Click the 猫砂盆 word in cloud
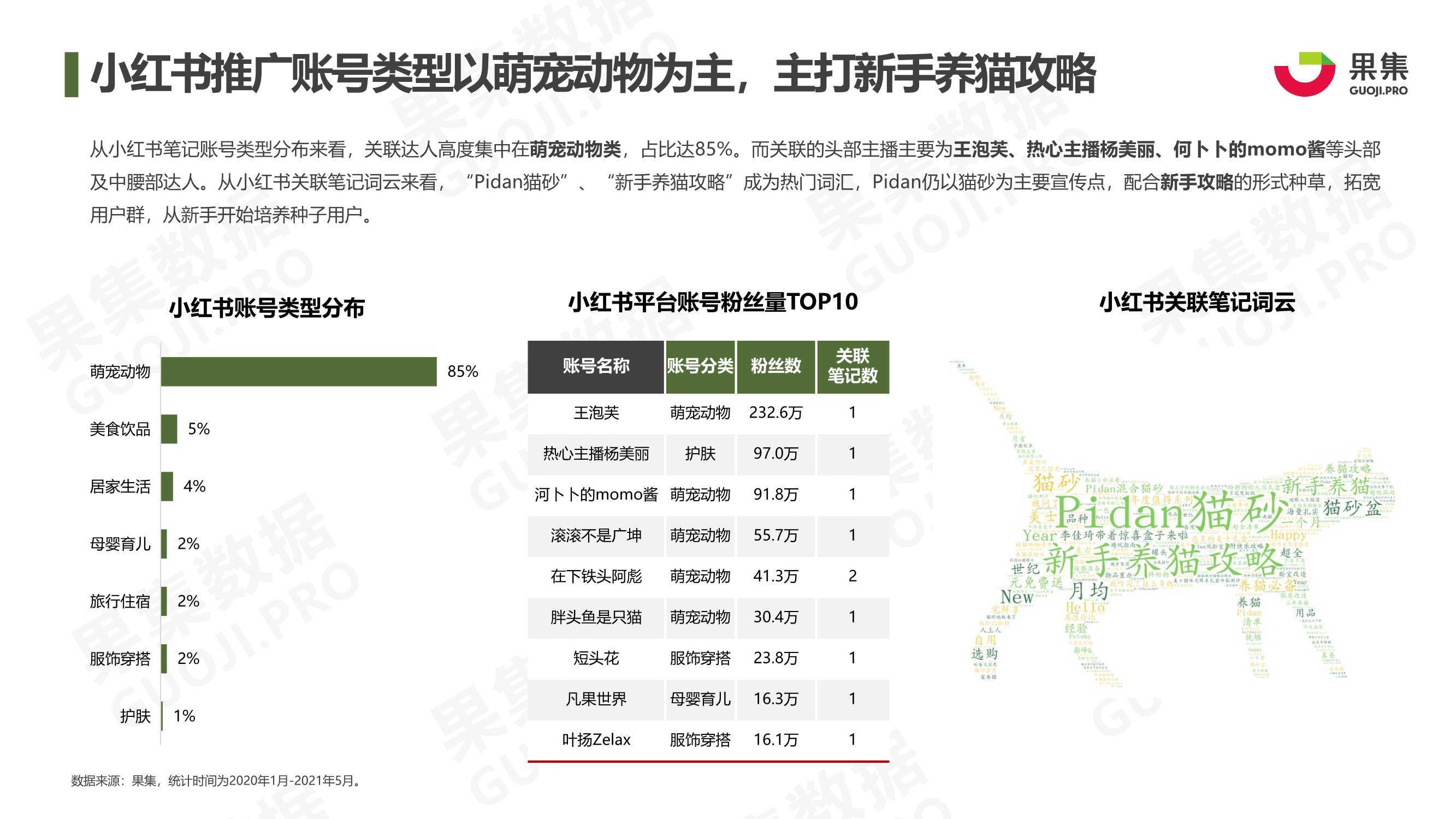This screenshot has height=819, width=1456. tap(1352, 507)
